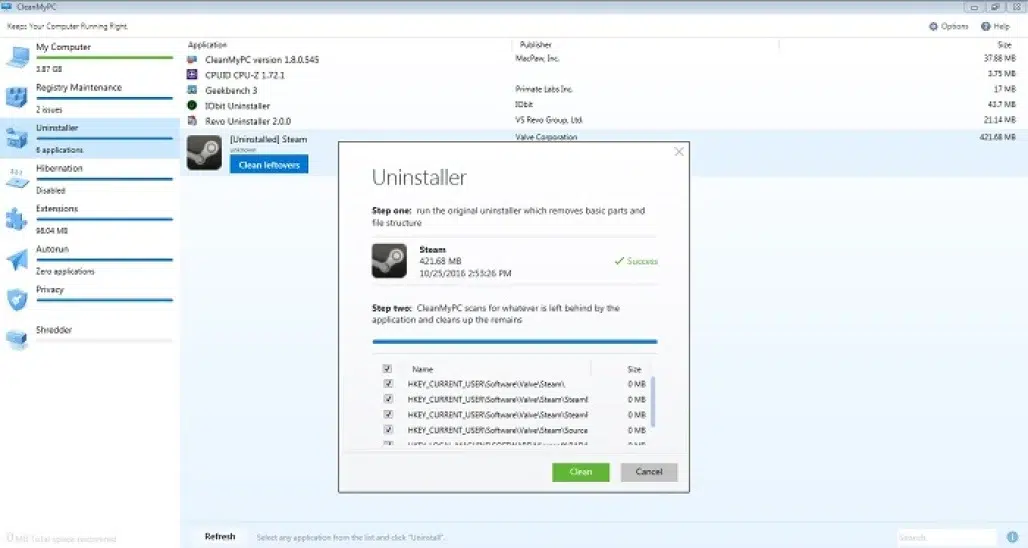The width and height of the screenshot is (1028, 548).
Task: Click the Help question mark icon
Action: pyautogui.click(x=985, y=26)
